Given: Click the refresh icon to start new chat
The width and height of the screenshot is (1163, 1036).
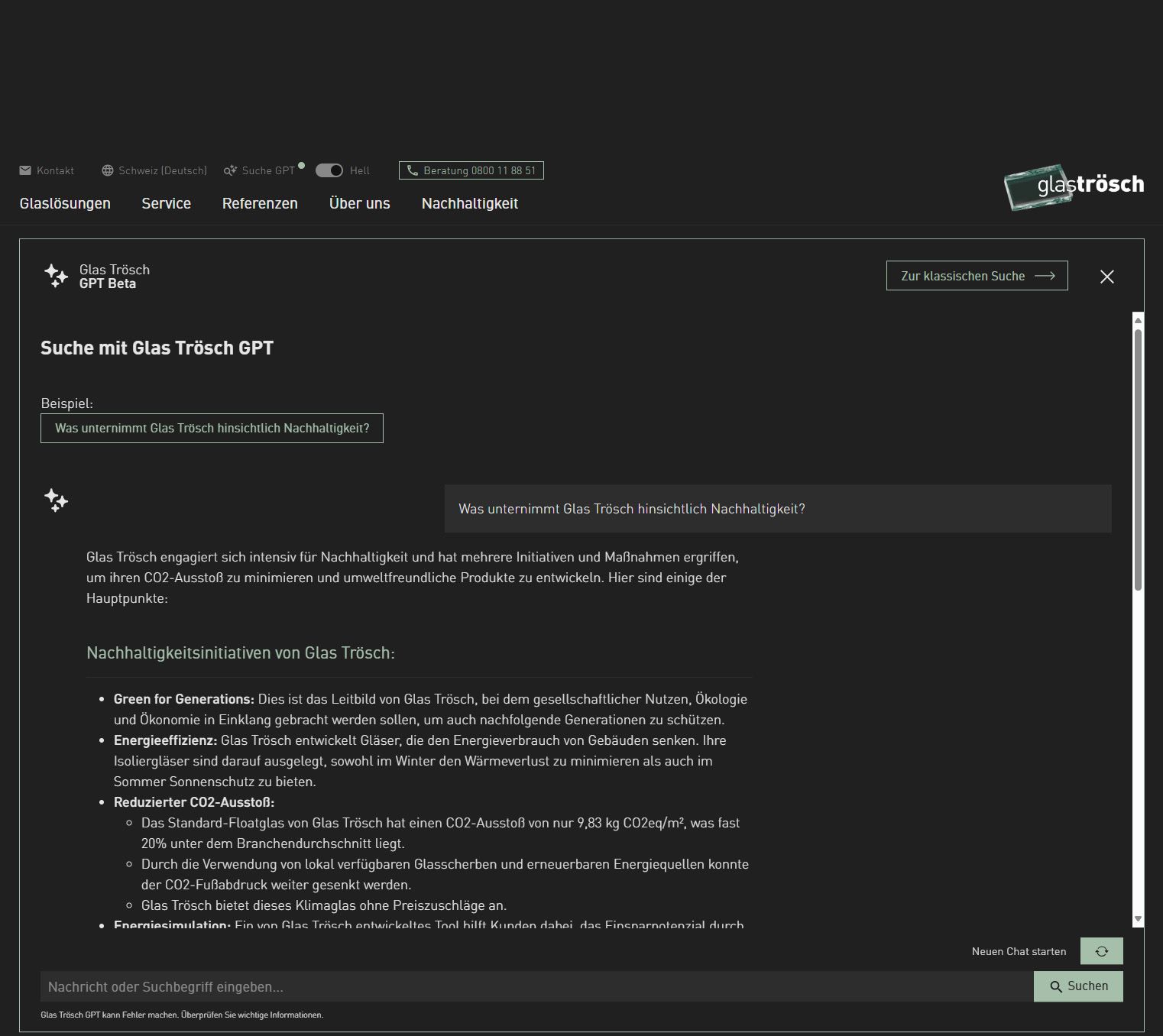Looking at the screenshot, I should (x=1101, y=951).
